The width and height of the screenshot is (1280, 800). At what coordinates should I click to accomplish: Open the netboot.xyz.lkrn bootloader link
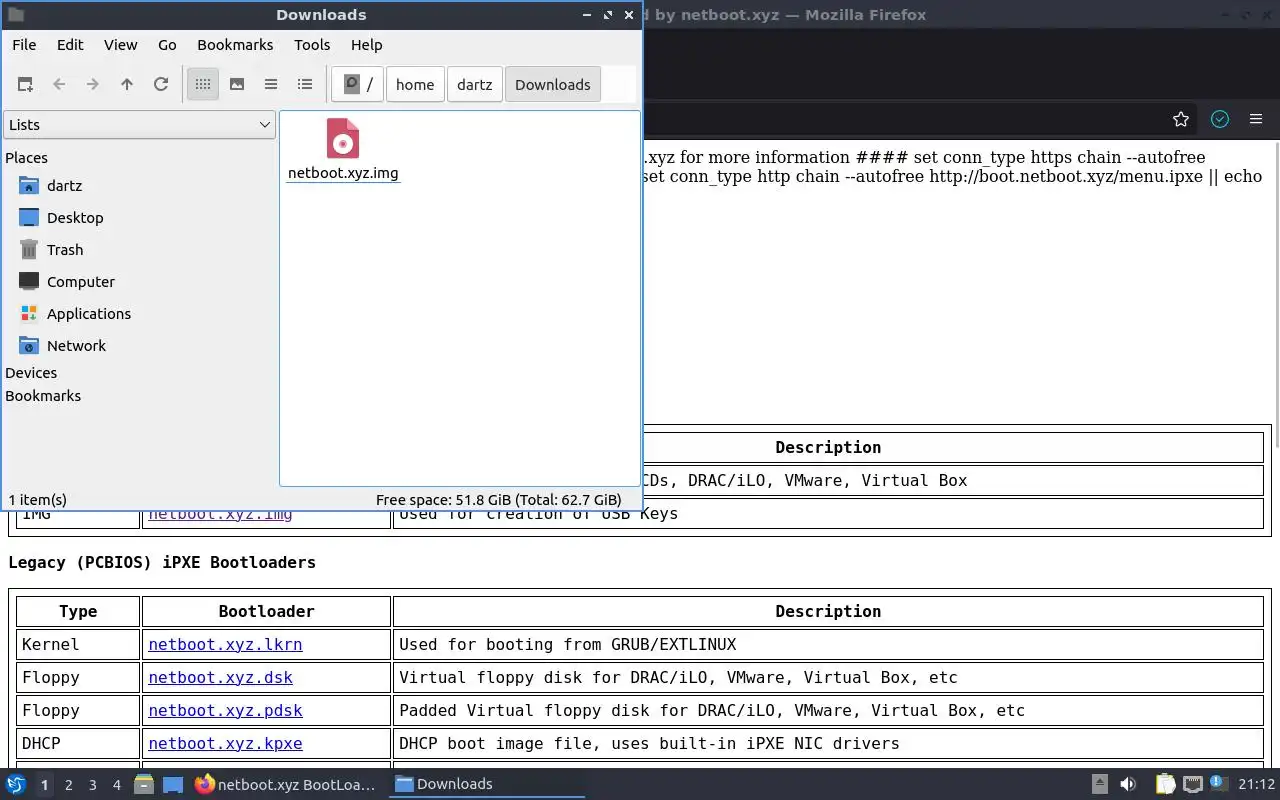click(x=225, y=645)
